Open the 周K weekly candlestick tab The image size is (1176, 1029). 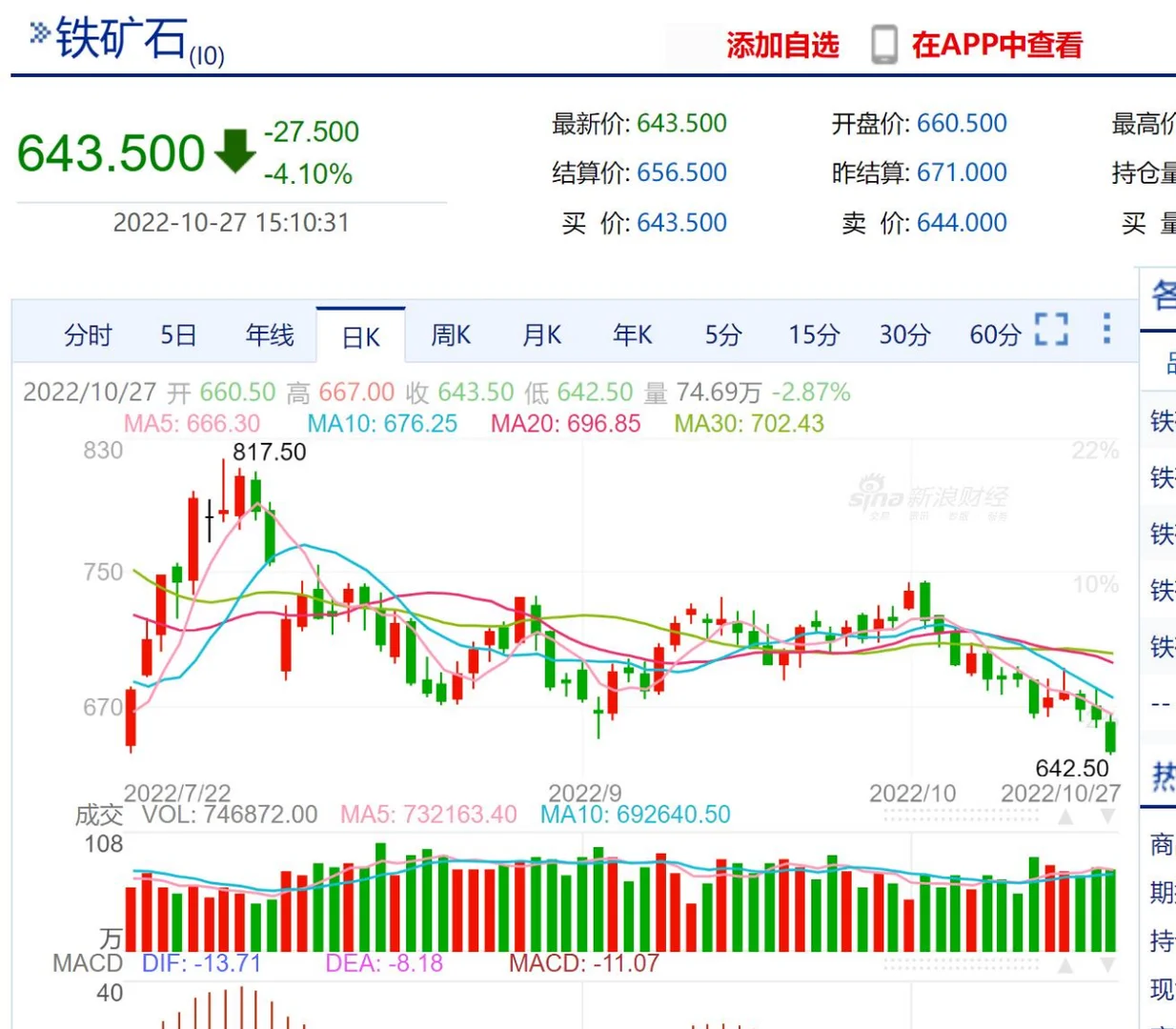(x=448, y=335)
